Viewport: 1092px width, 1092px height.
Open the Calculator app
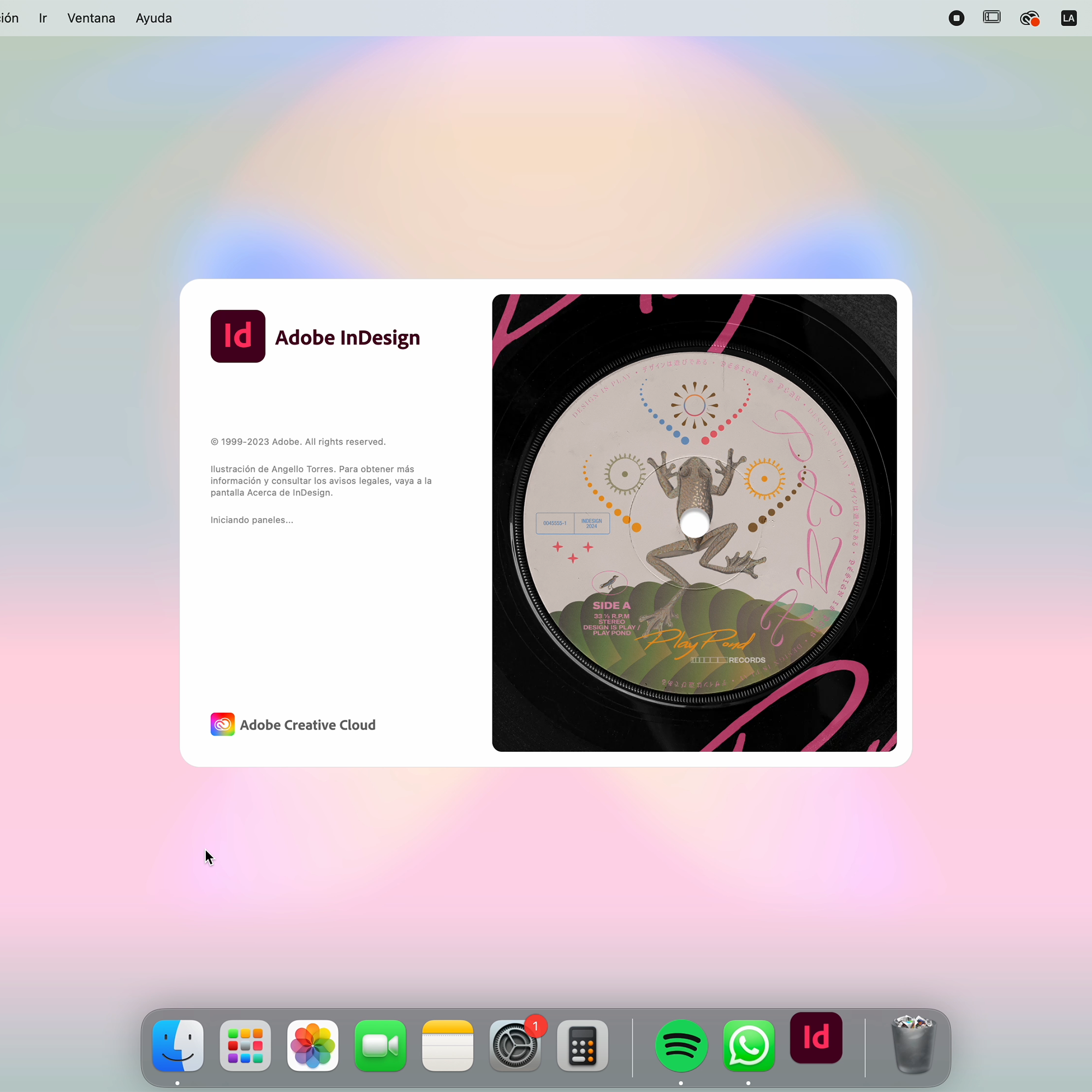click(x=582, y=1046)
